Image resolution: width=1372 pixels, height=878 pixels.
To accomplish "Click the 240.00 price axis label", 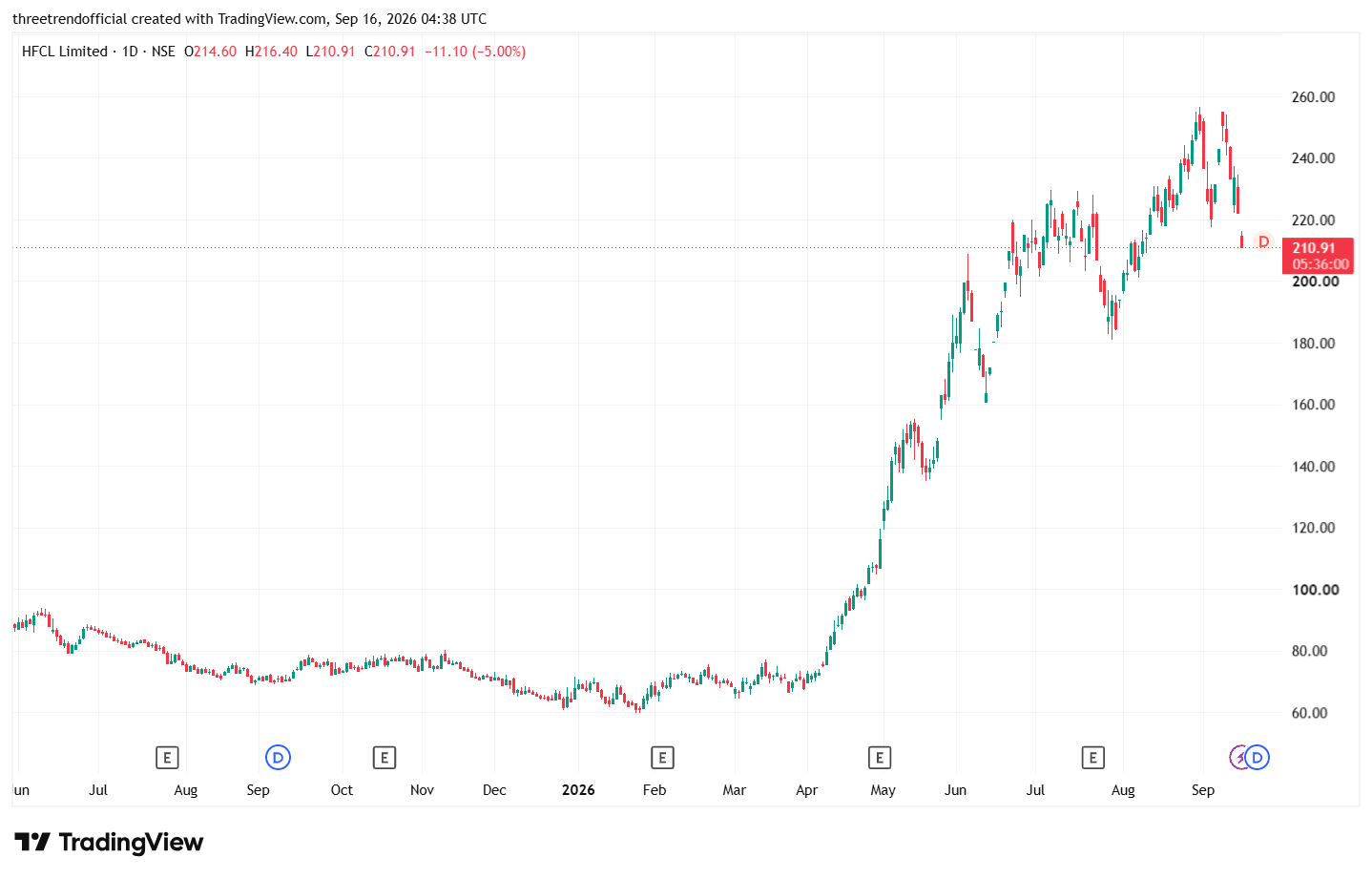I will click(x=1313, y=158).
